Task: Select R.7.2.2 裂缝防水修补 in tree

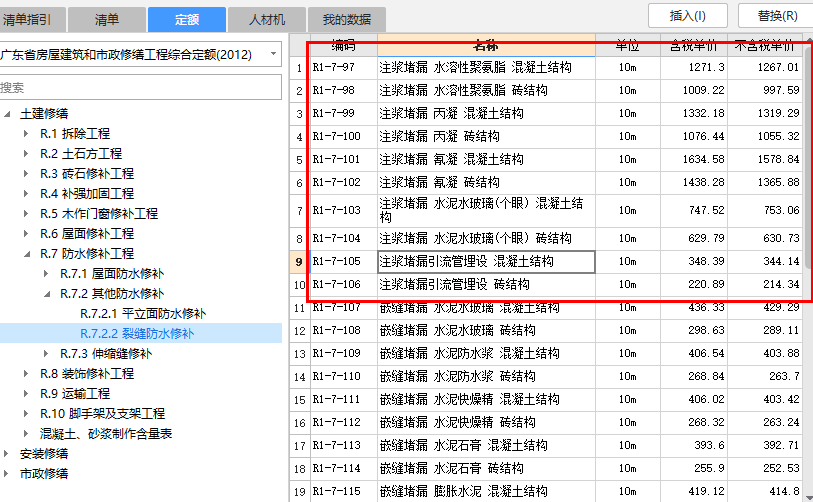Action: tap(137, 333)
